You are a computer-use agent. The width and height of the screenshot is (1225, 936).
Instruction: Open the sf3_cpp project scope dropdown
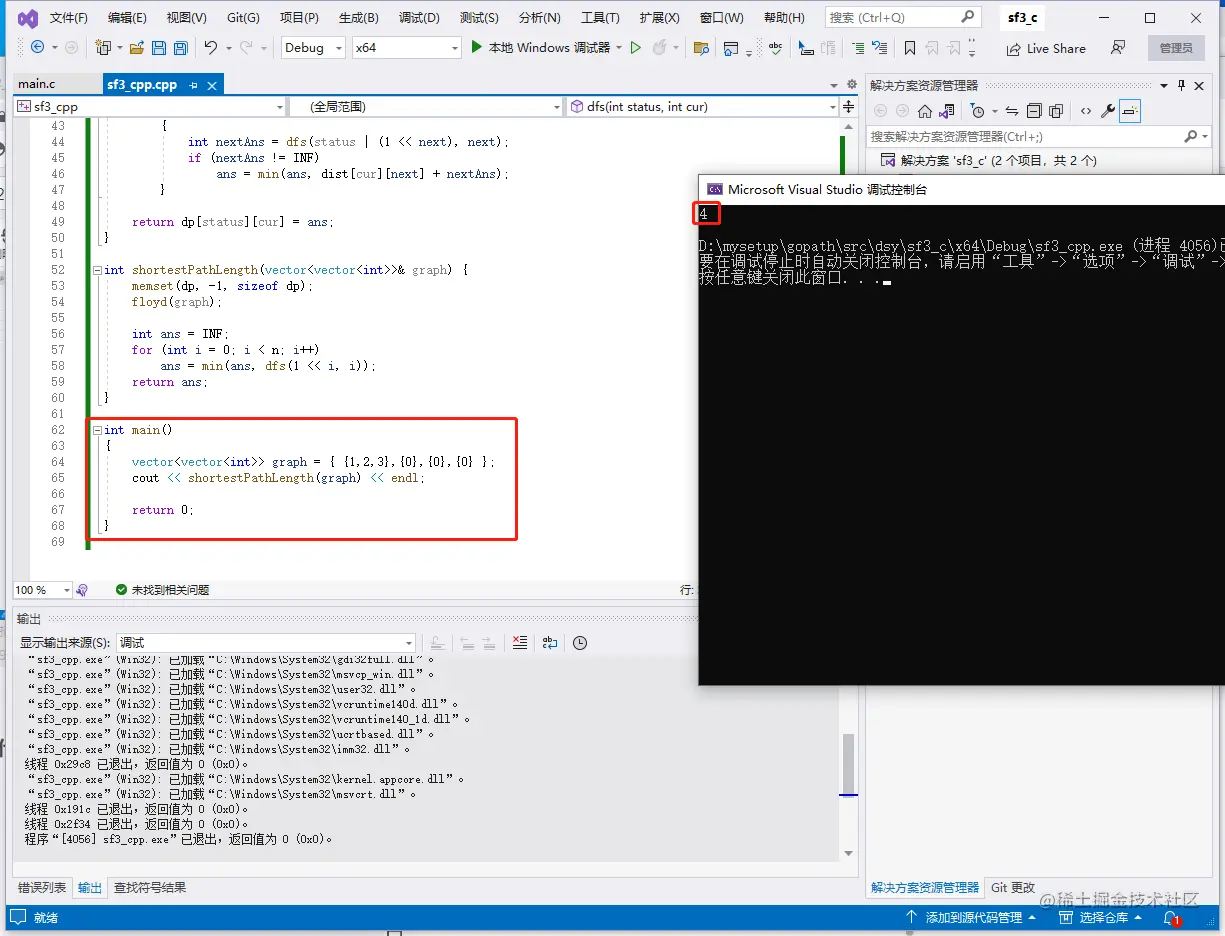coord(150,106)
